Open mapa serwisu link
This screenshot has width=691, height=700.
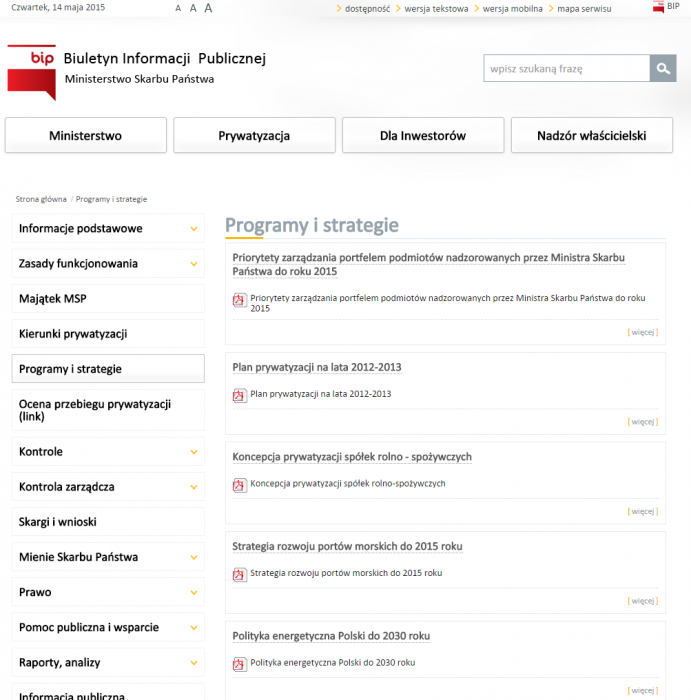(584, 8)
